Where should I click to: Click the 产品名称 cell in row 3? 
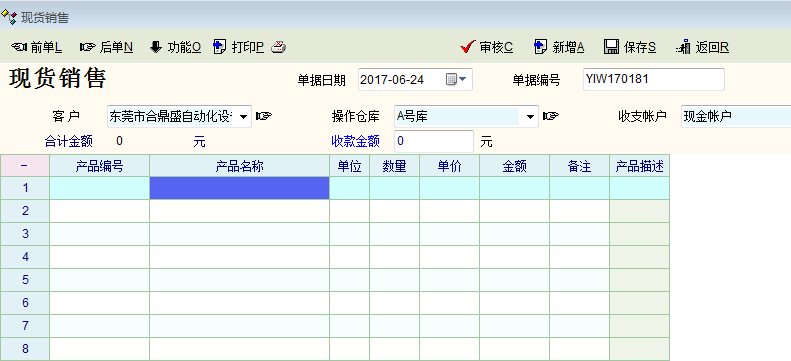tap(240, 234)
